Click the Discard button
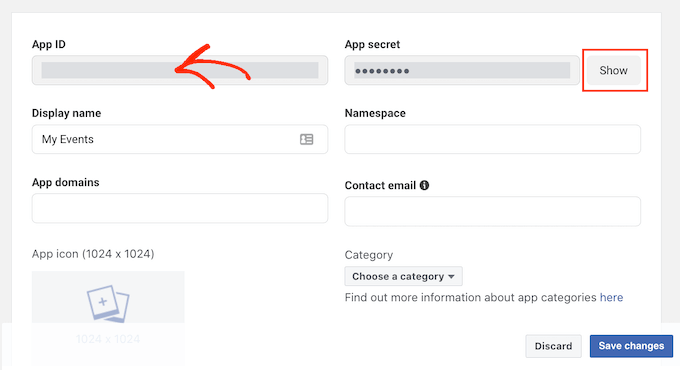 pyautogui.click(x=553, y=346)
